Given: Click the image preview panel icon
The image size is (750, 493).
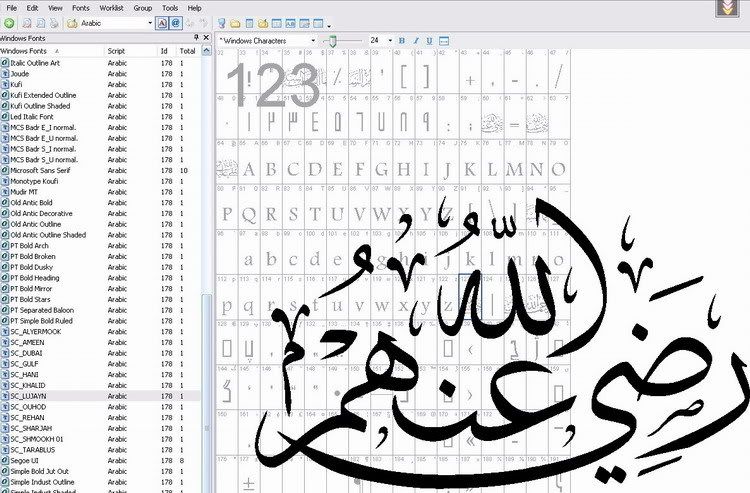Looking at the screenshot, I should pos(304,23).
